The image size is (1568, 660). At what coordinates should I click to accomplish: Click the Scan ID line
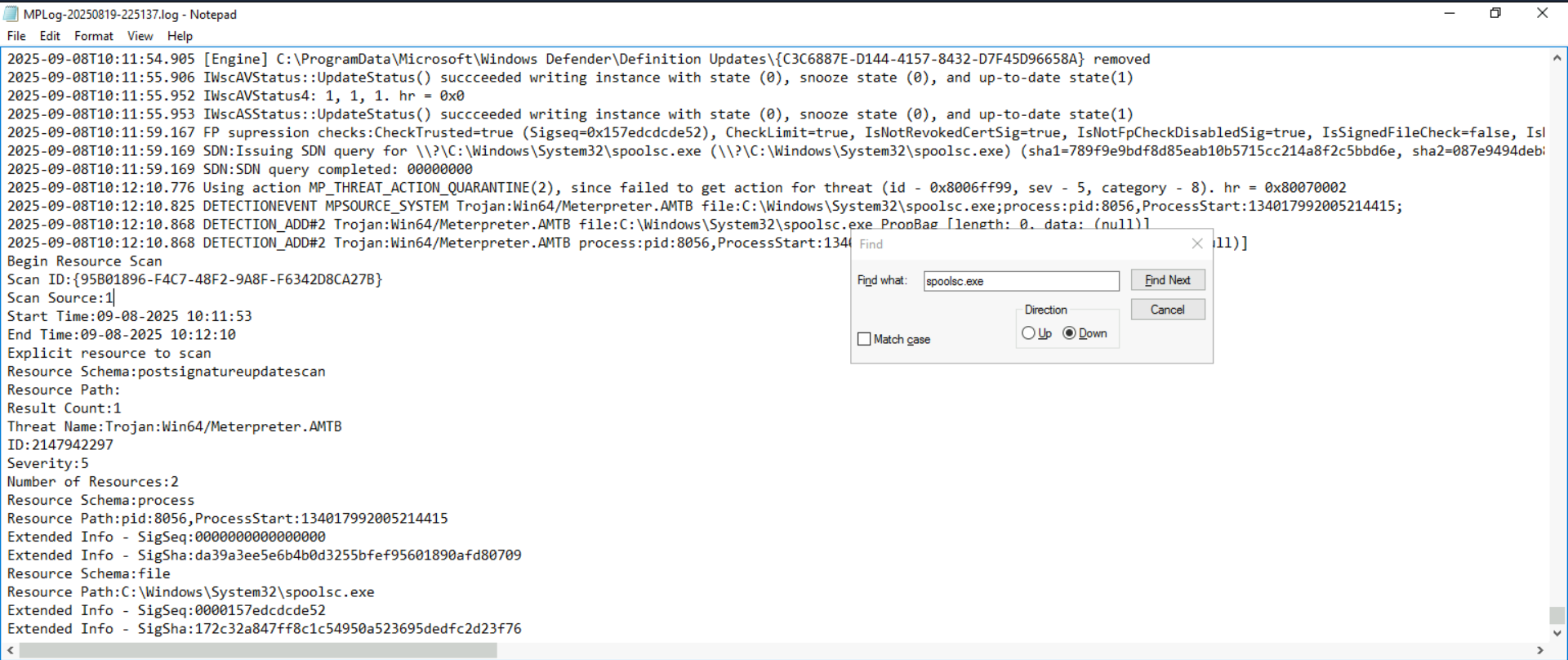click(x=195, y=279)
